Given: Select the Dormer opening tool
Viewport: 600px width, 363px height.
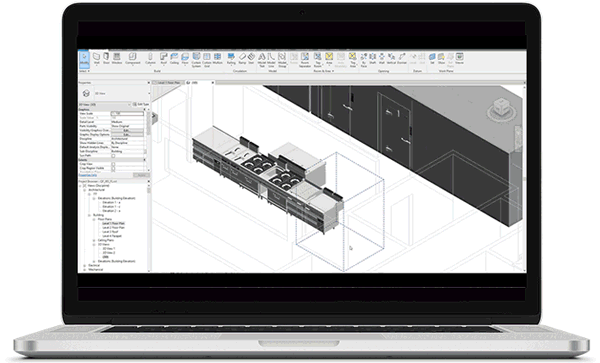Looking at the screenshot, I should 401,58.
